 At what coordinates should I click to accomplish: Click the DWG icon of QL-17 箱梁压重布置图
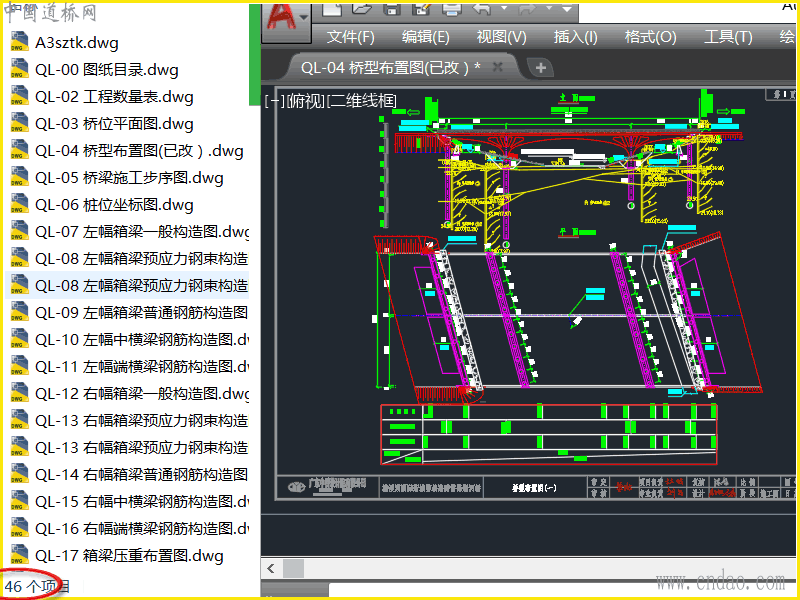click(x=19, y=555)
